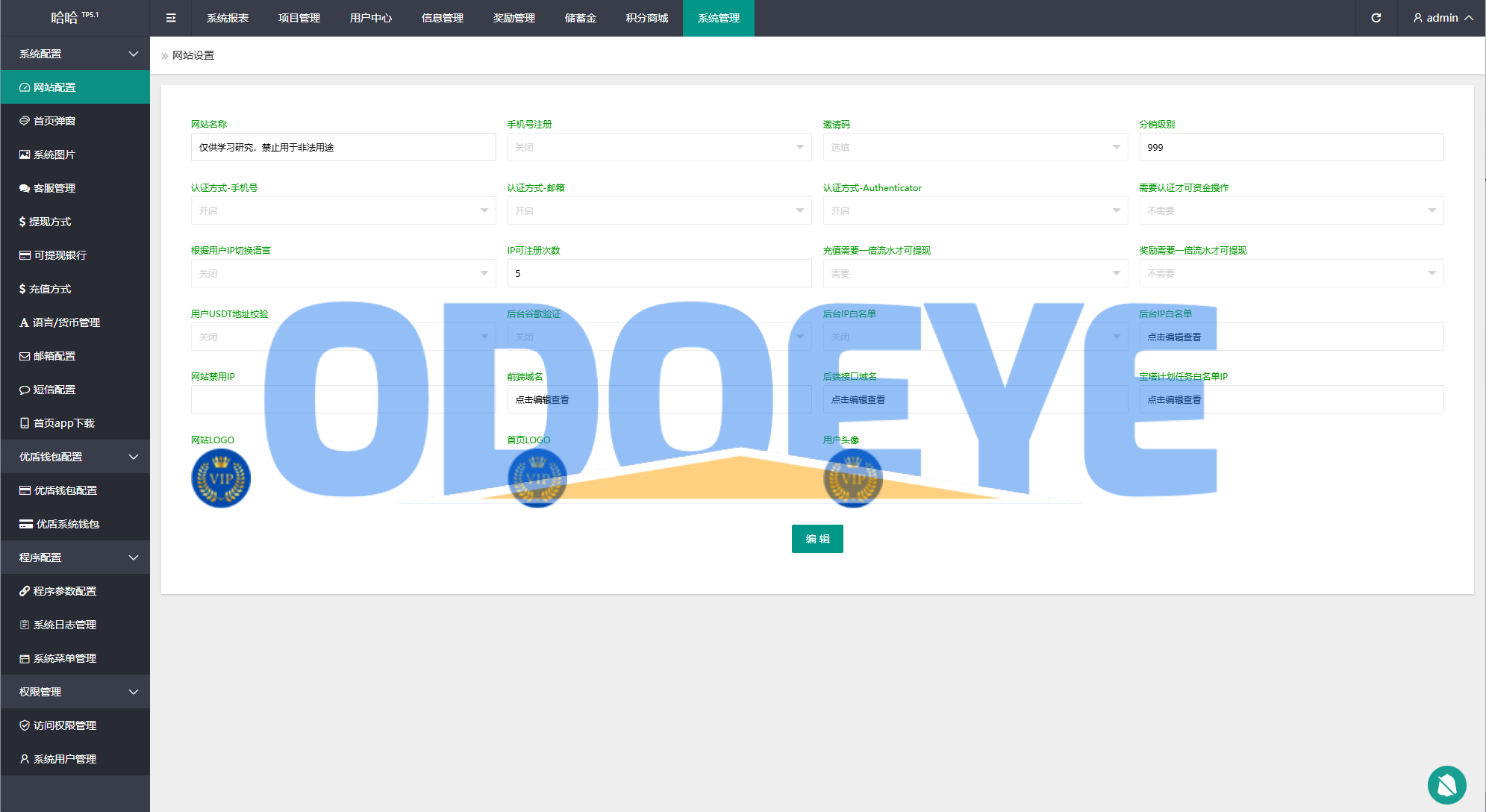Click the round notification icon at bottom right

[x=1446, y=784]
